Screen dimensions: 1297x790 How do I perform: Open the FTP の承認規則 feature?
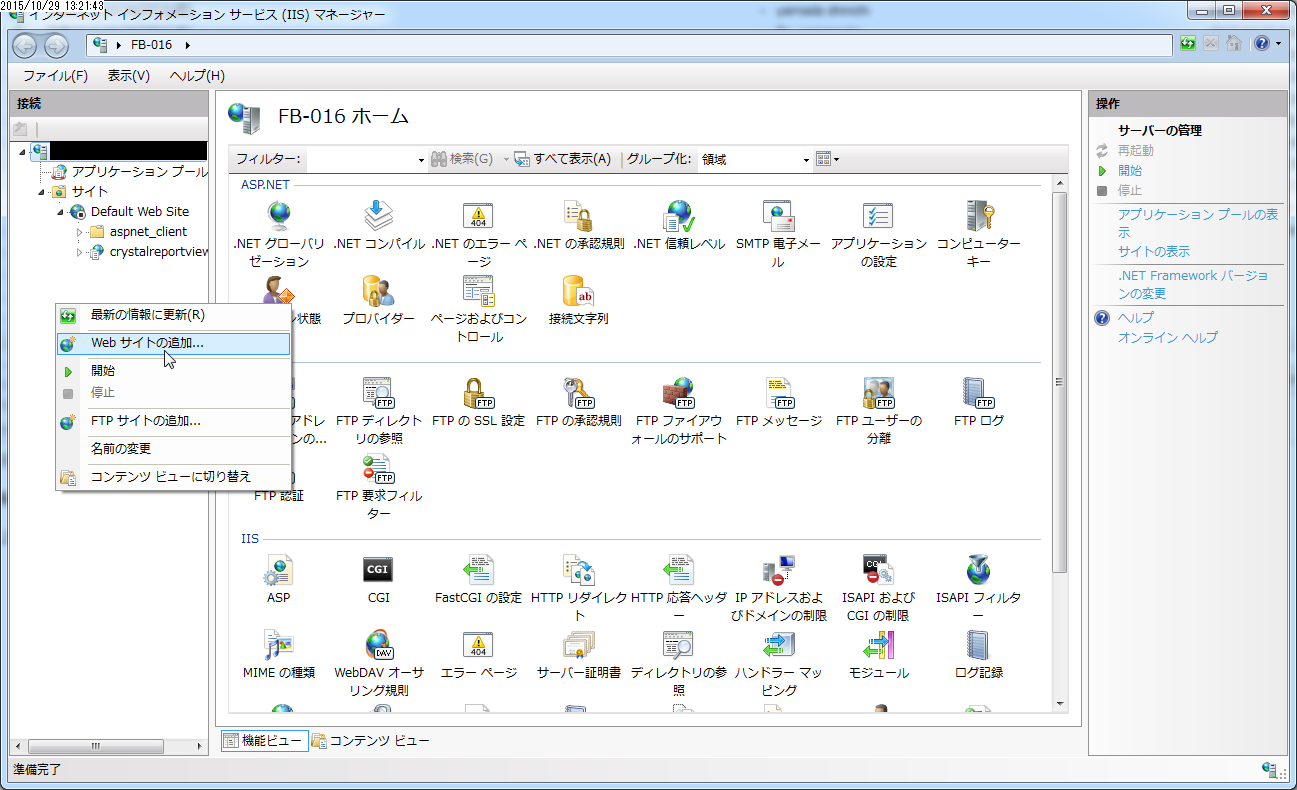point(578,403)
